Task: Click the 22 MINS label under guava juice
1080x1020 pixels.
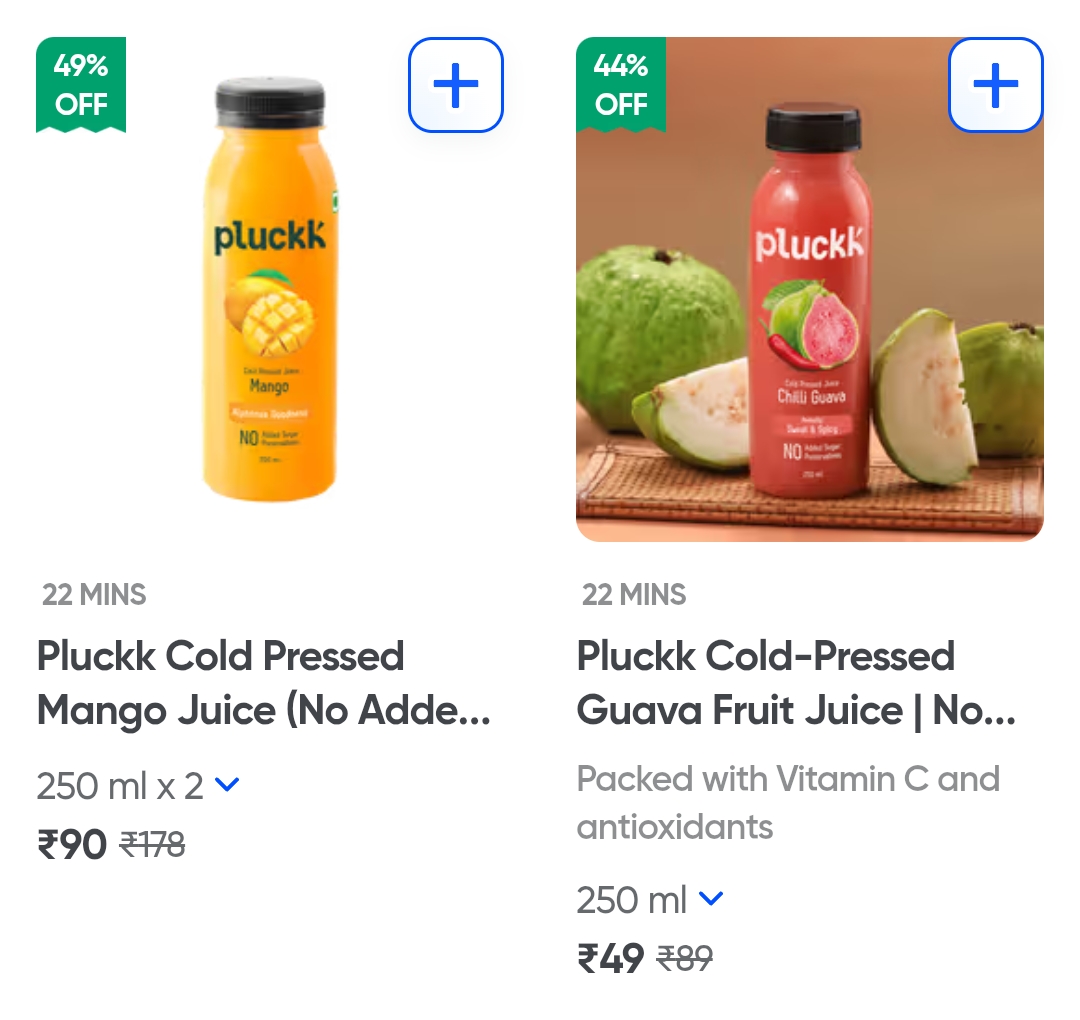Action: tap(634, 595)
